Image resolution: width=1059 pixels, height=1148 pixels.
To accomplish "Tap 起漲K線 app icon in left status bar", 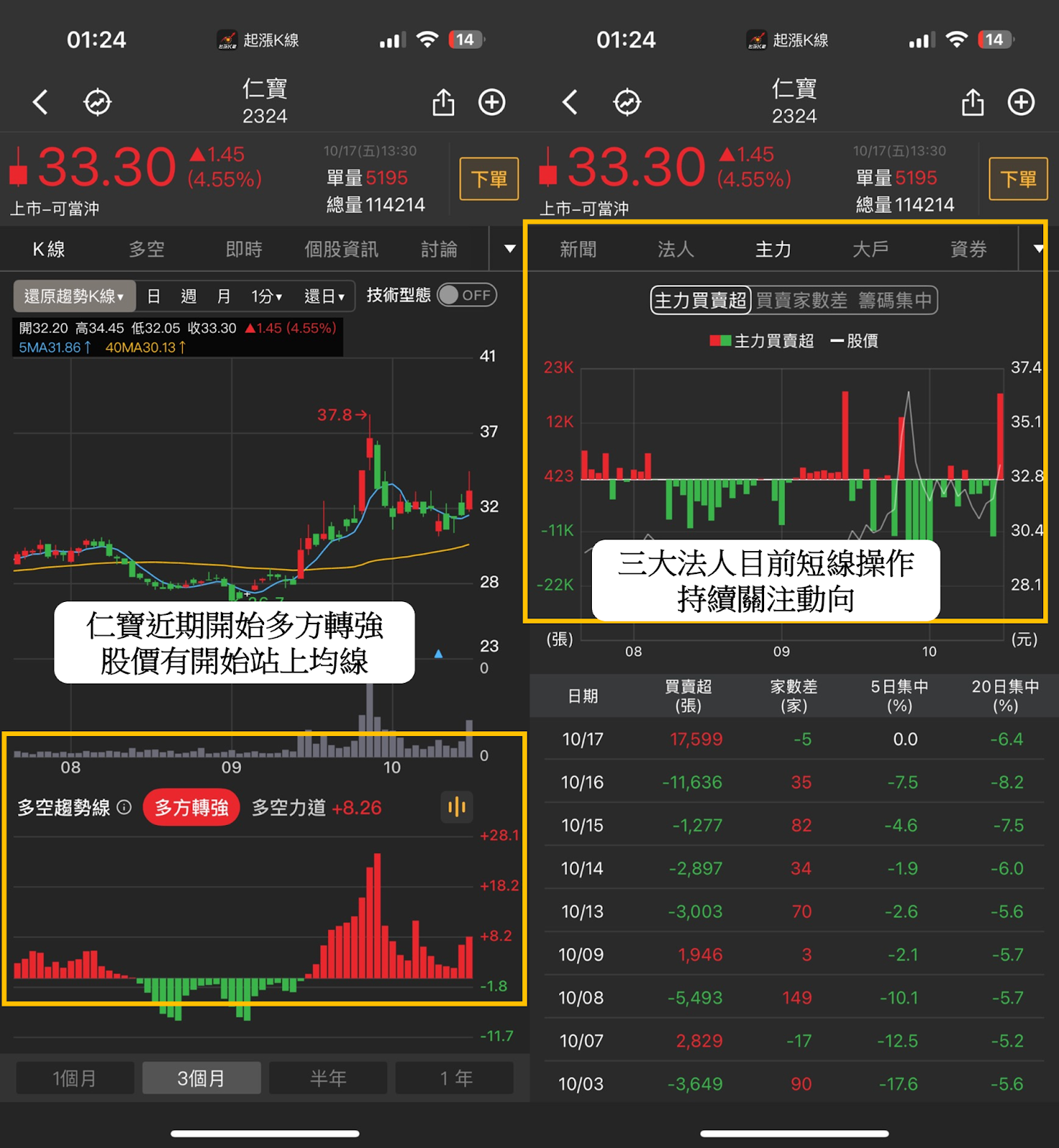I will [227, 40].
